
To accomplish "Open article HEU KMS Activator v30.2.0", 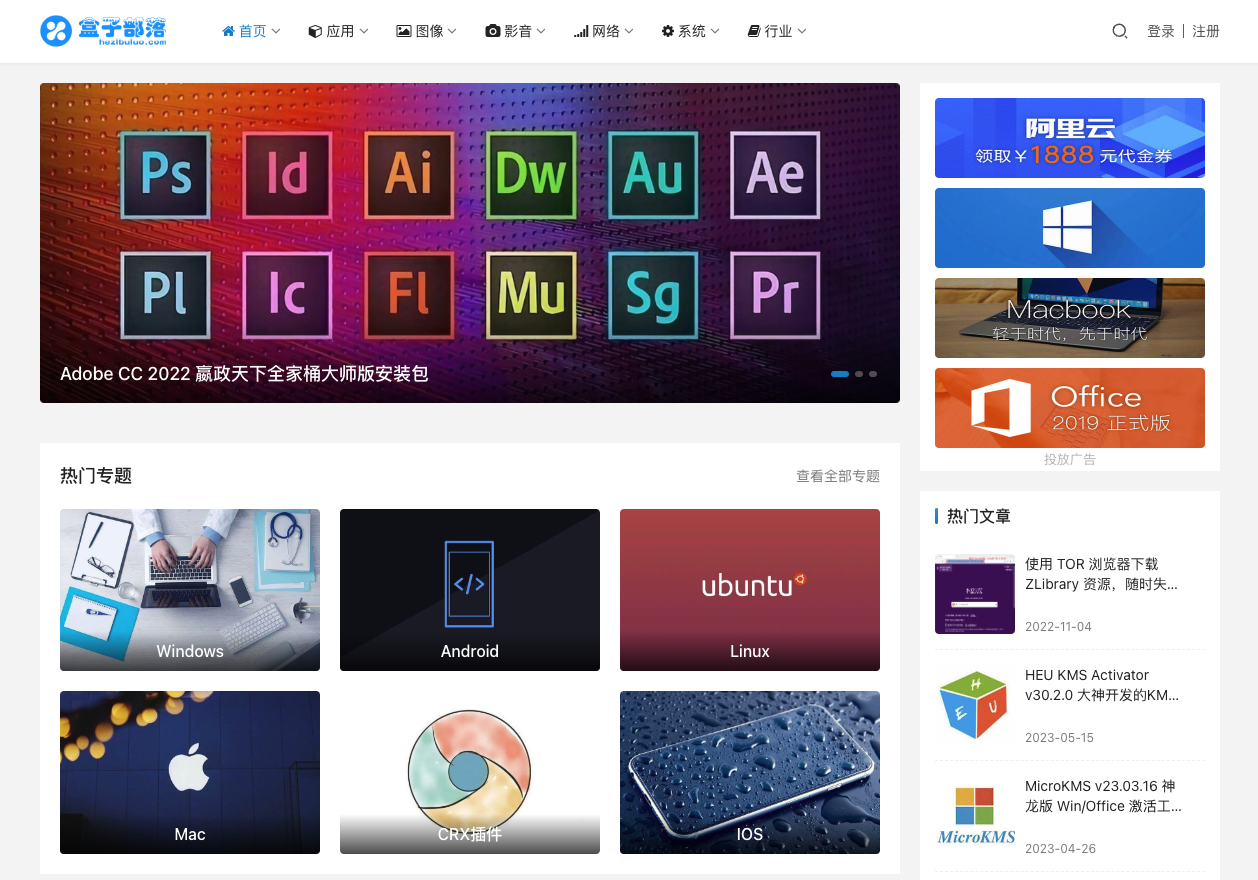I will pos(1102,685).
